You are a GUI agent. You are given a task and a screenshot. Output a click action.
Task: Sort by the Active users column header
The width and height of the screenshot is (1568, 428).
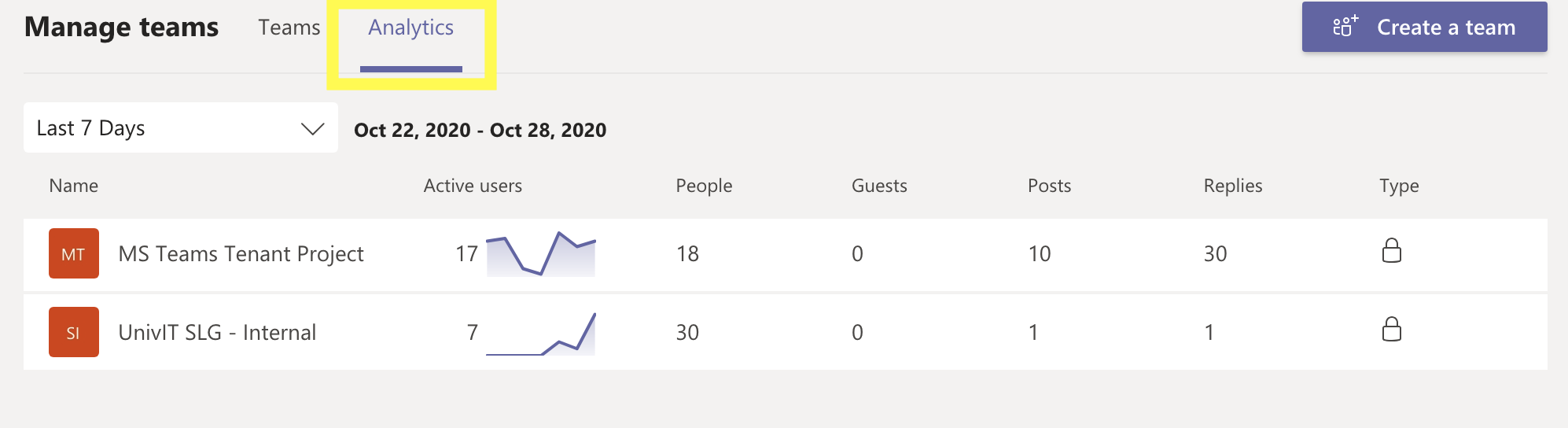pyautogui.click(x=473, y=186)
